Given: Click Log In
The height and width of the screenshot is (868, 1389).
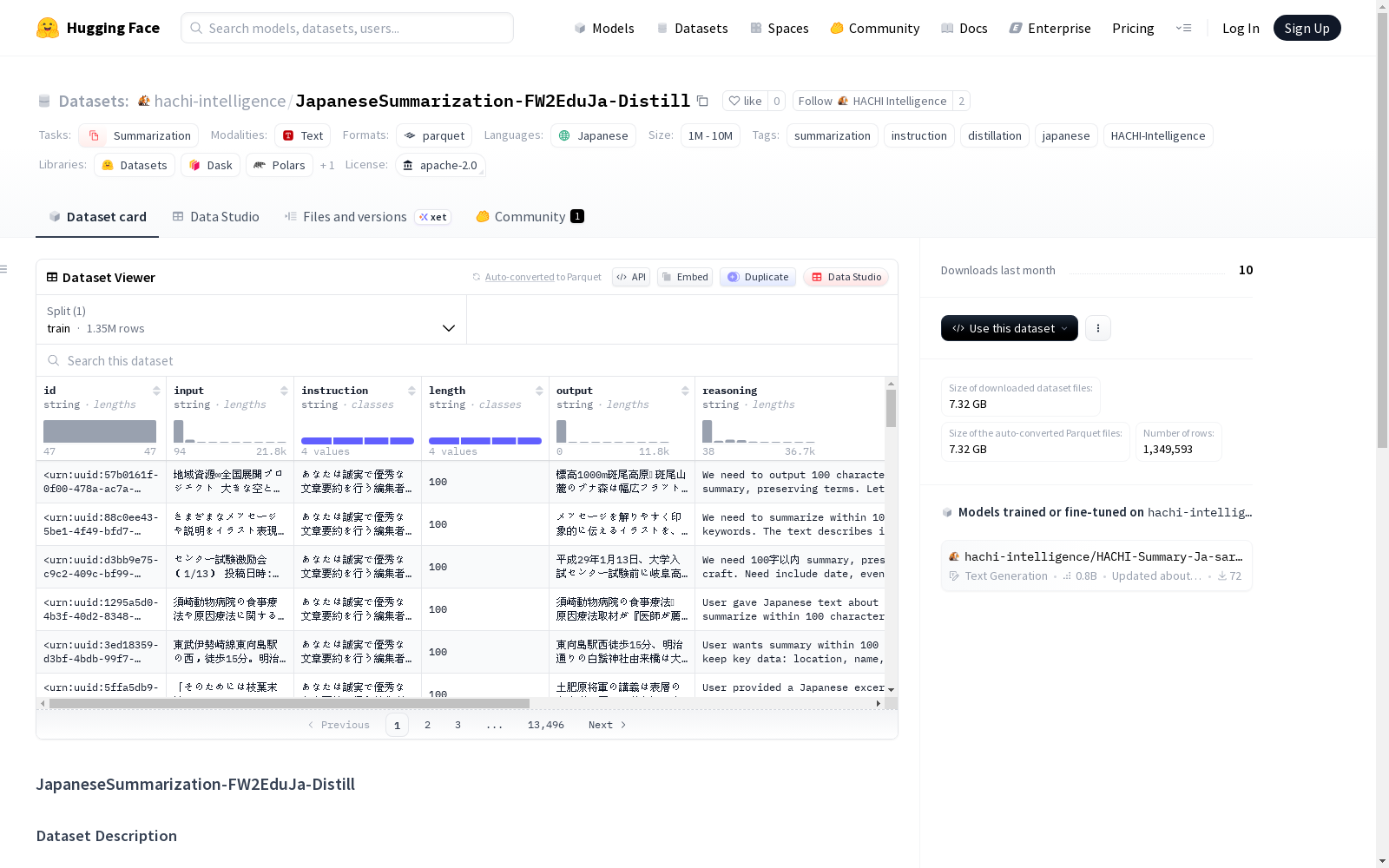Looking at the screenshot, I should coord(1241,28).
